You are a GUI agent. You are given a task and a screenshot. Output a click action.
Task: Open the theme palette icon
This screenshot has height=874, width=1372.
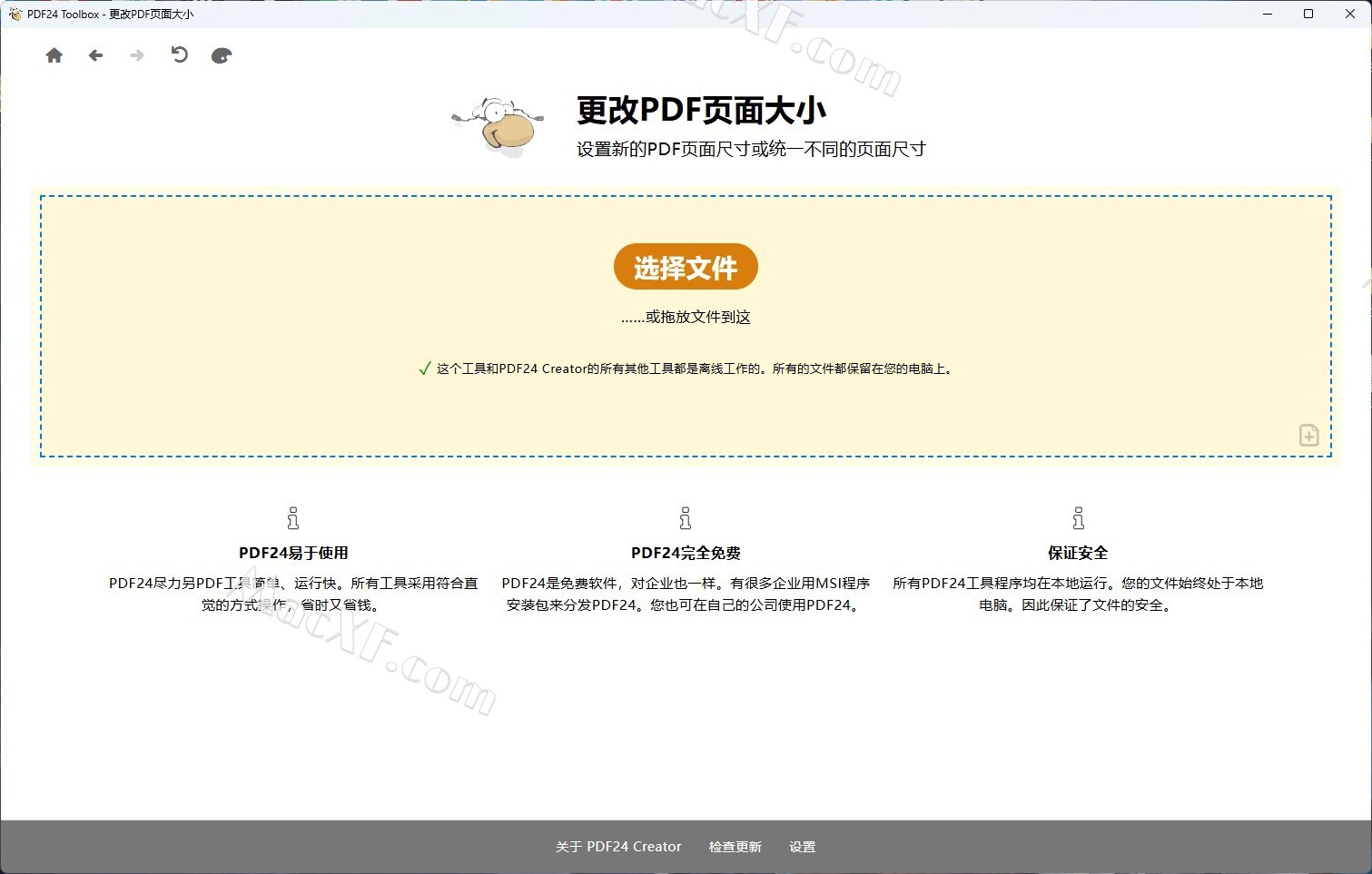coord(222,55)
